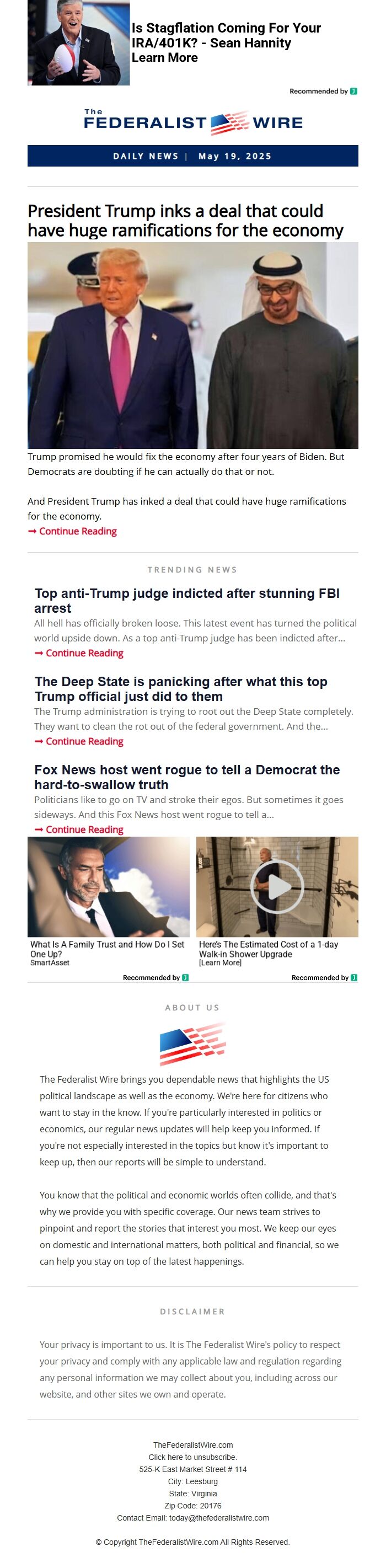Click the Recommended by icon under top ad

(353, 92)
